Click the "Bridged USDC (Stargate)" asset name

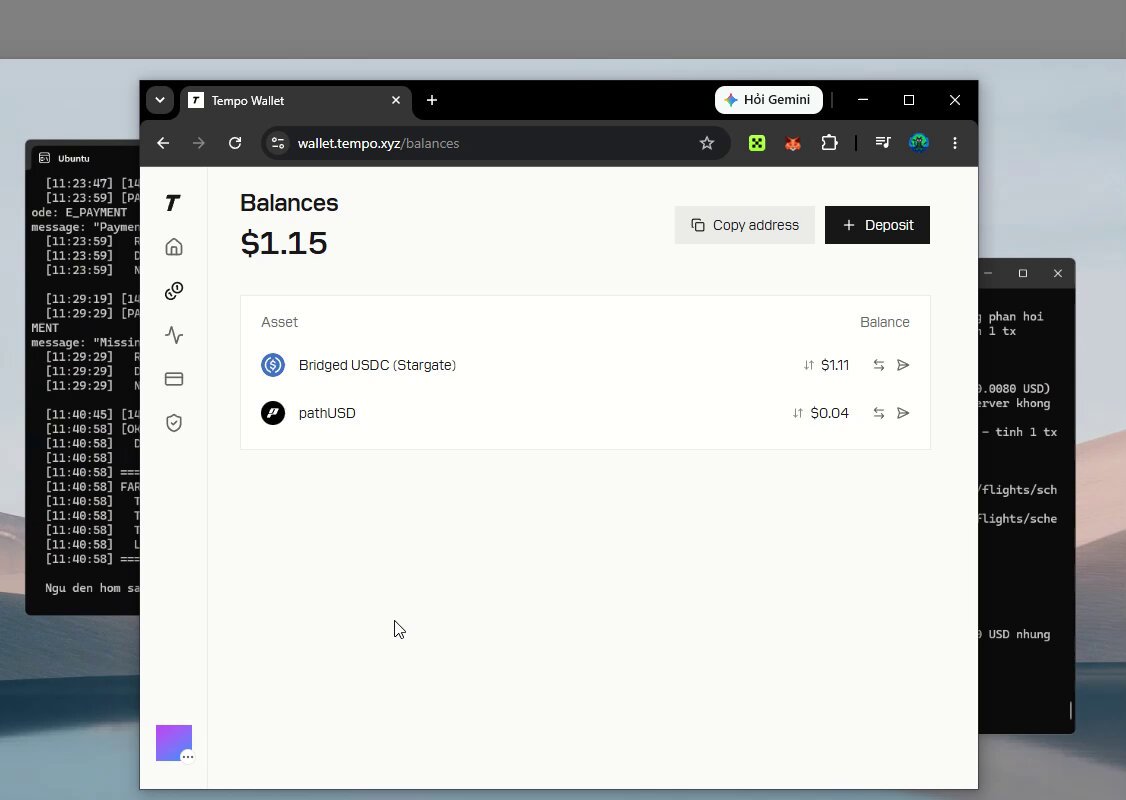tap(377, 365)
